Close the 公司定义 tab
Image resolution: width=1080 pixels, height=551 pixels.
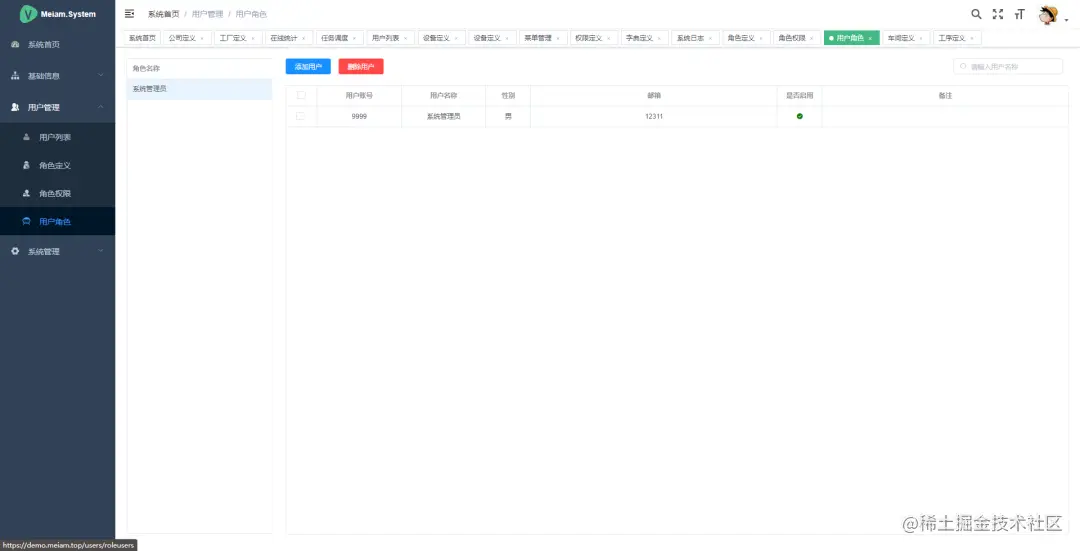[x=202, y=39]
